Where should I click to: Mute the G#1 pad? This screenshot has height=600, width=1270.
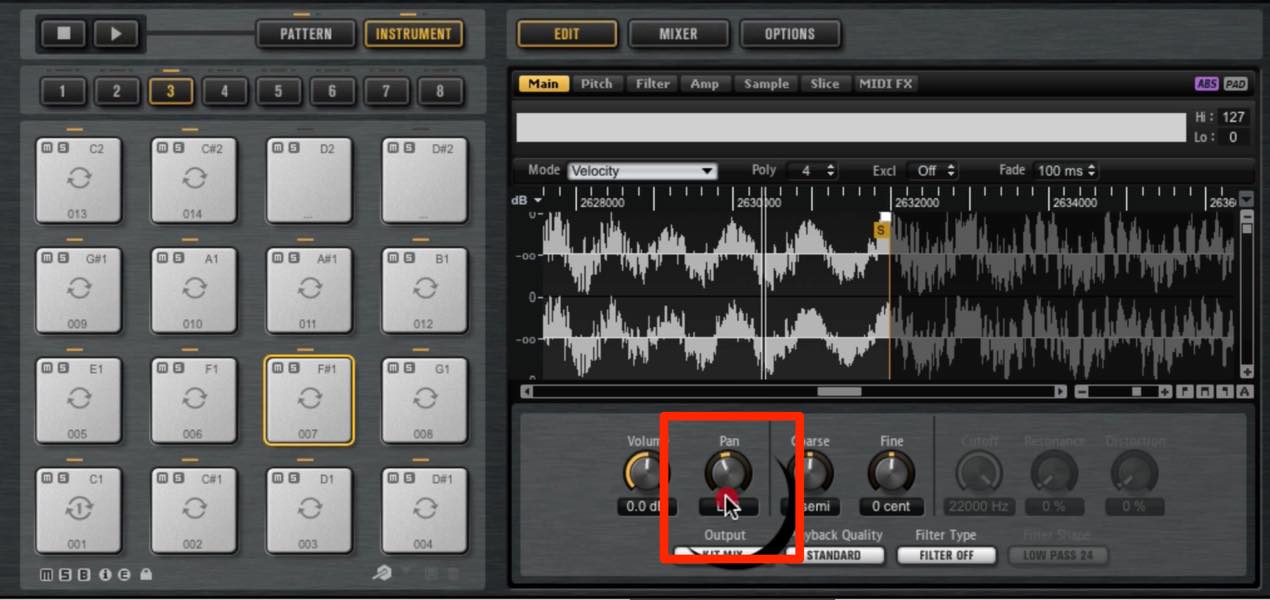[x=47, y=258]
